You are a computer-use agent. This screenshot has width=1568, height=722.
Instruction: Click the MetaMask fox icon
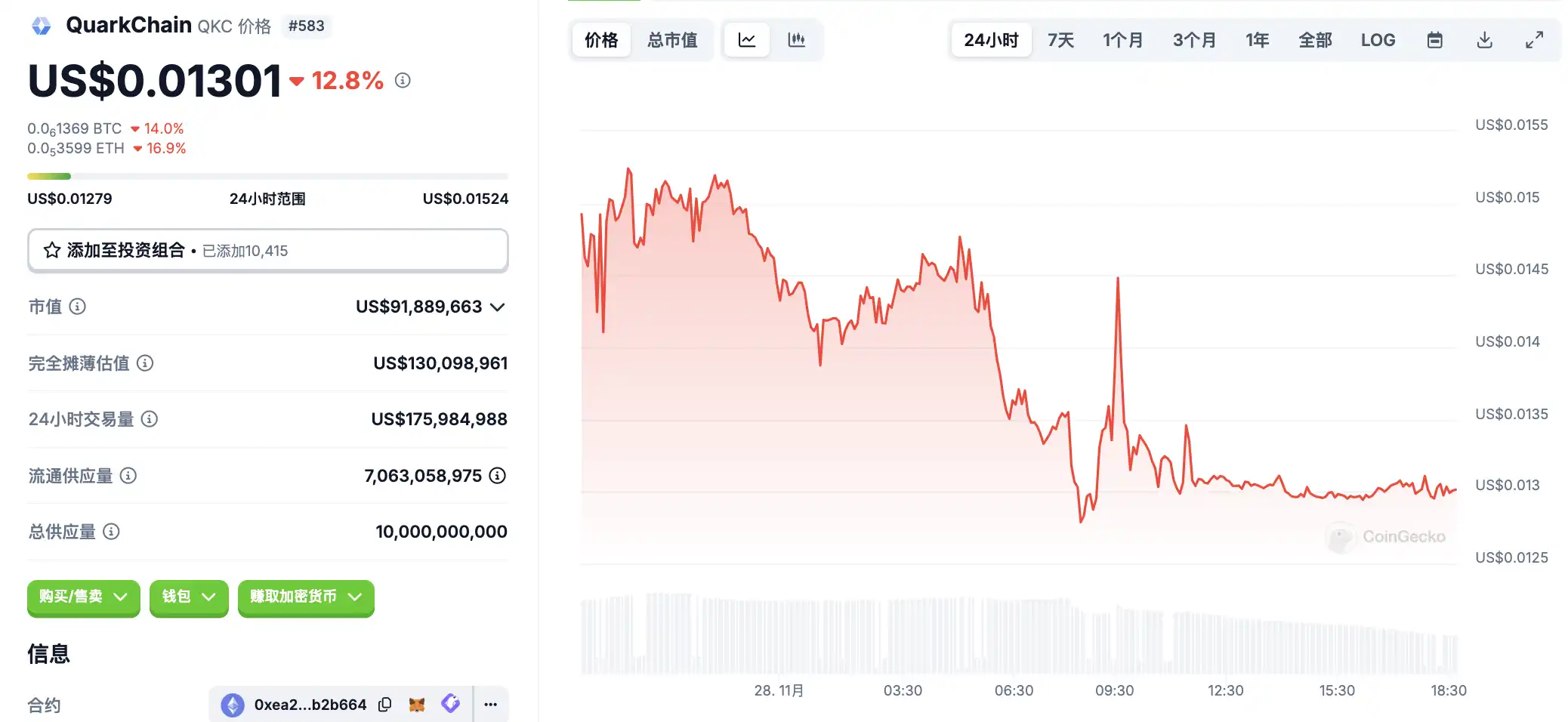pyautogui.click(x=417, y=705)
